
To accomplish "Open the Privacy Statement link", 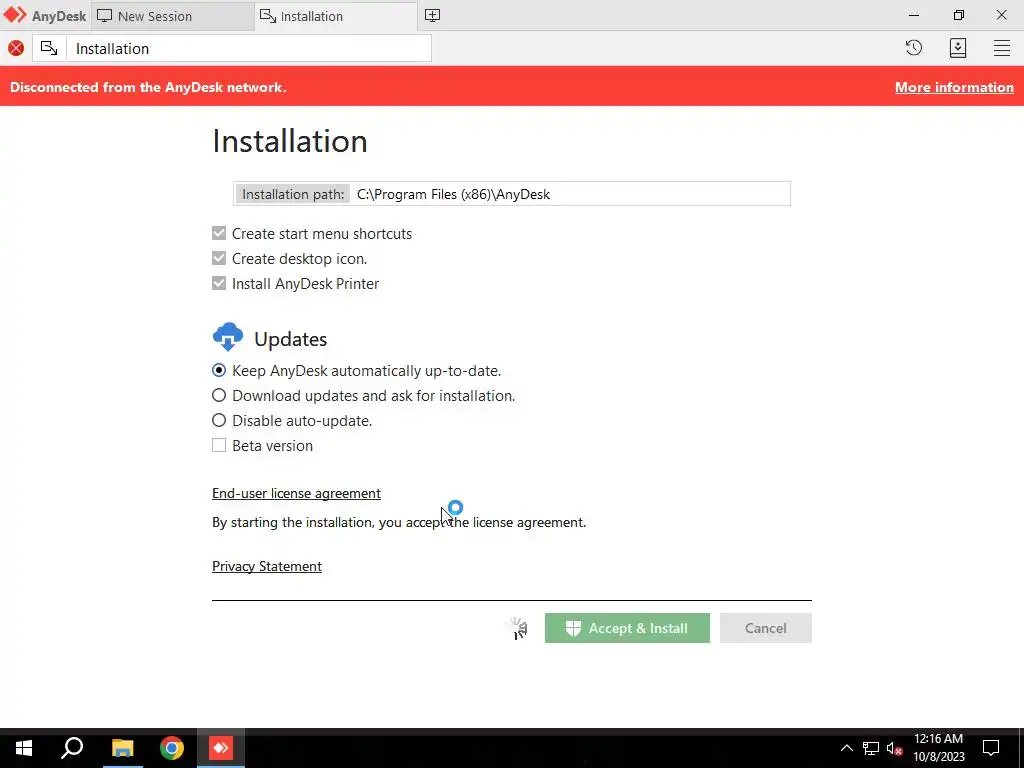I will click(x=266, y=566).
